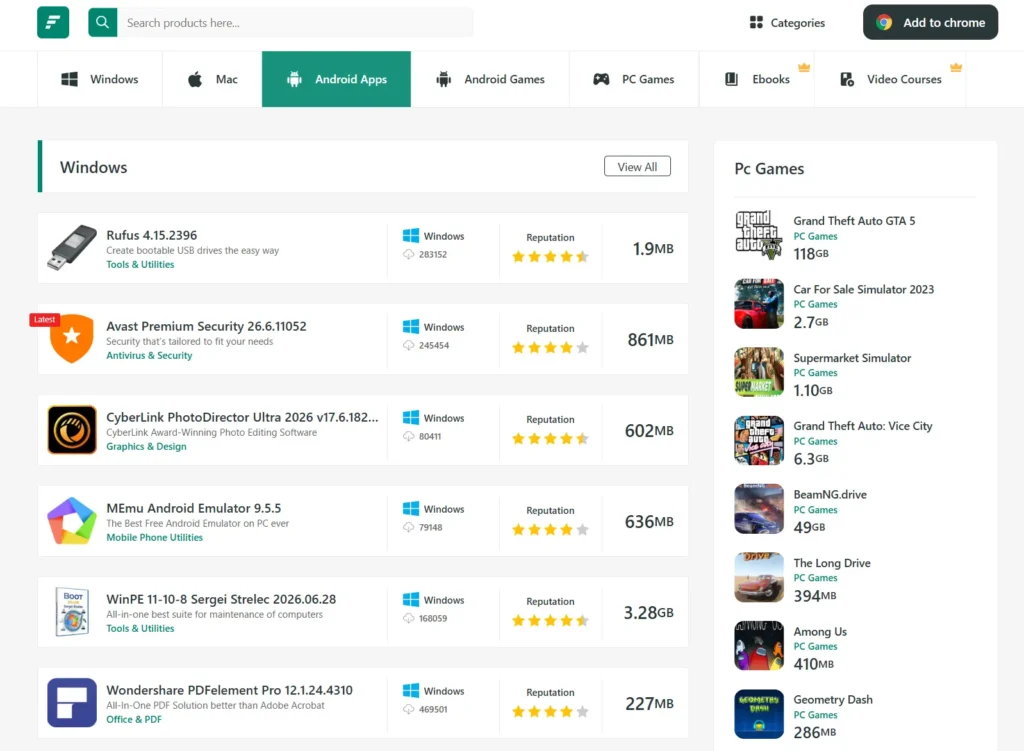Click the green site logo icon
This screenshot has width=1024, height=751.
(53, 22)
